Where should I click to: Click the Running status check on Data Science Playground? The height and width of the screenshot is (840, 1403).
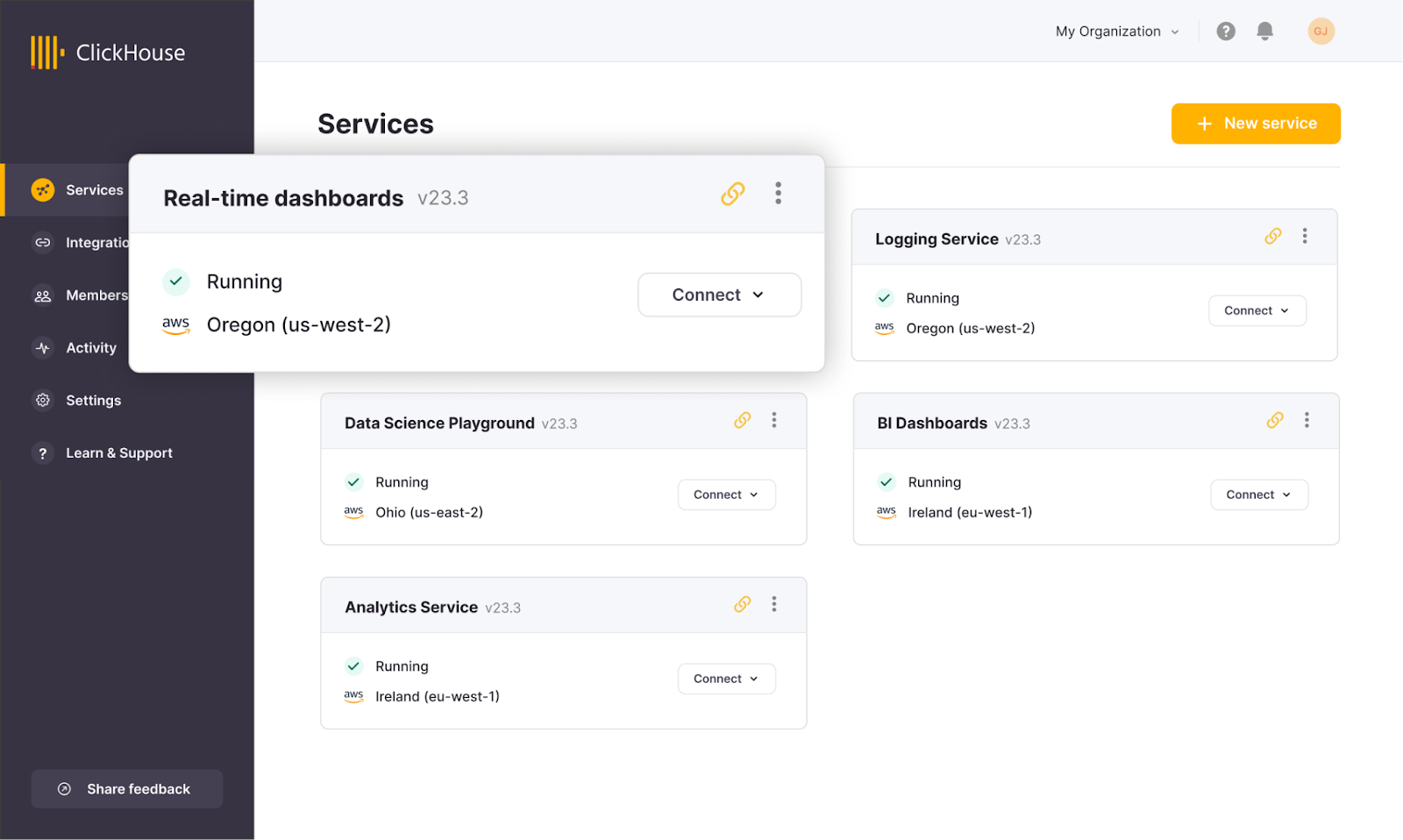pos(353,481)
